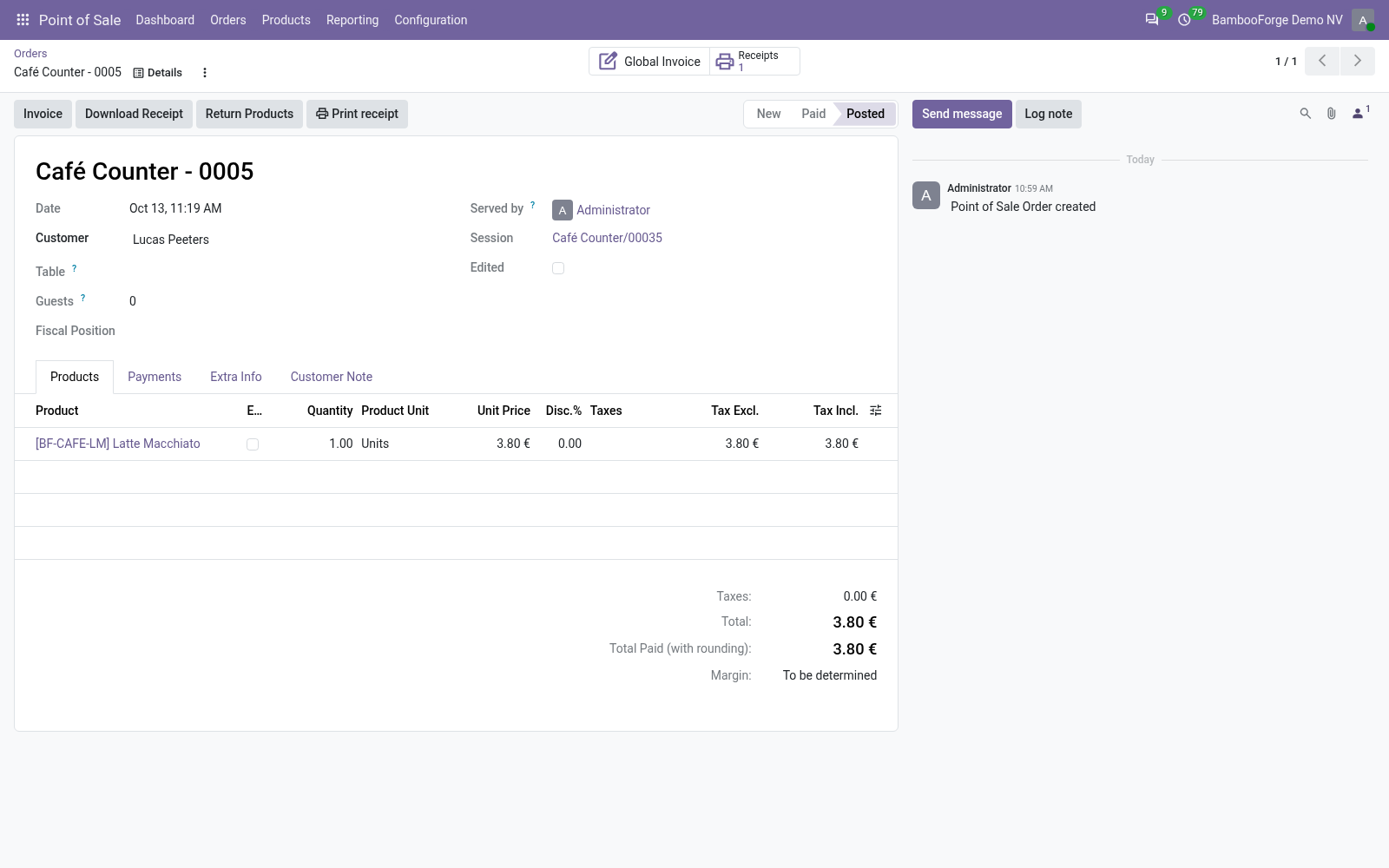Open the apps grid menu icon
The image size is (1389, 868).
[23, 19]
